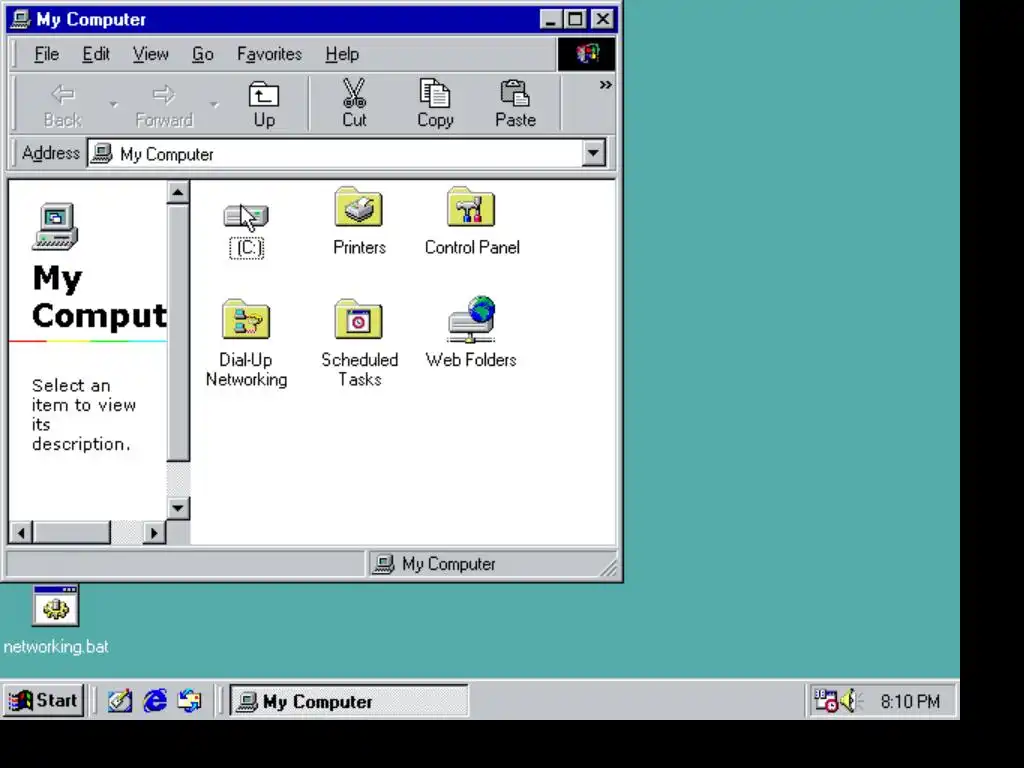Click the left pane horizontal scrollbar thumb

(72, 533)
